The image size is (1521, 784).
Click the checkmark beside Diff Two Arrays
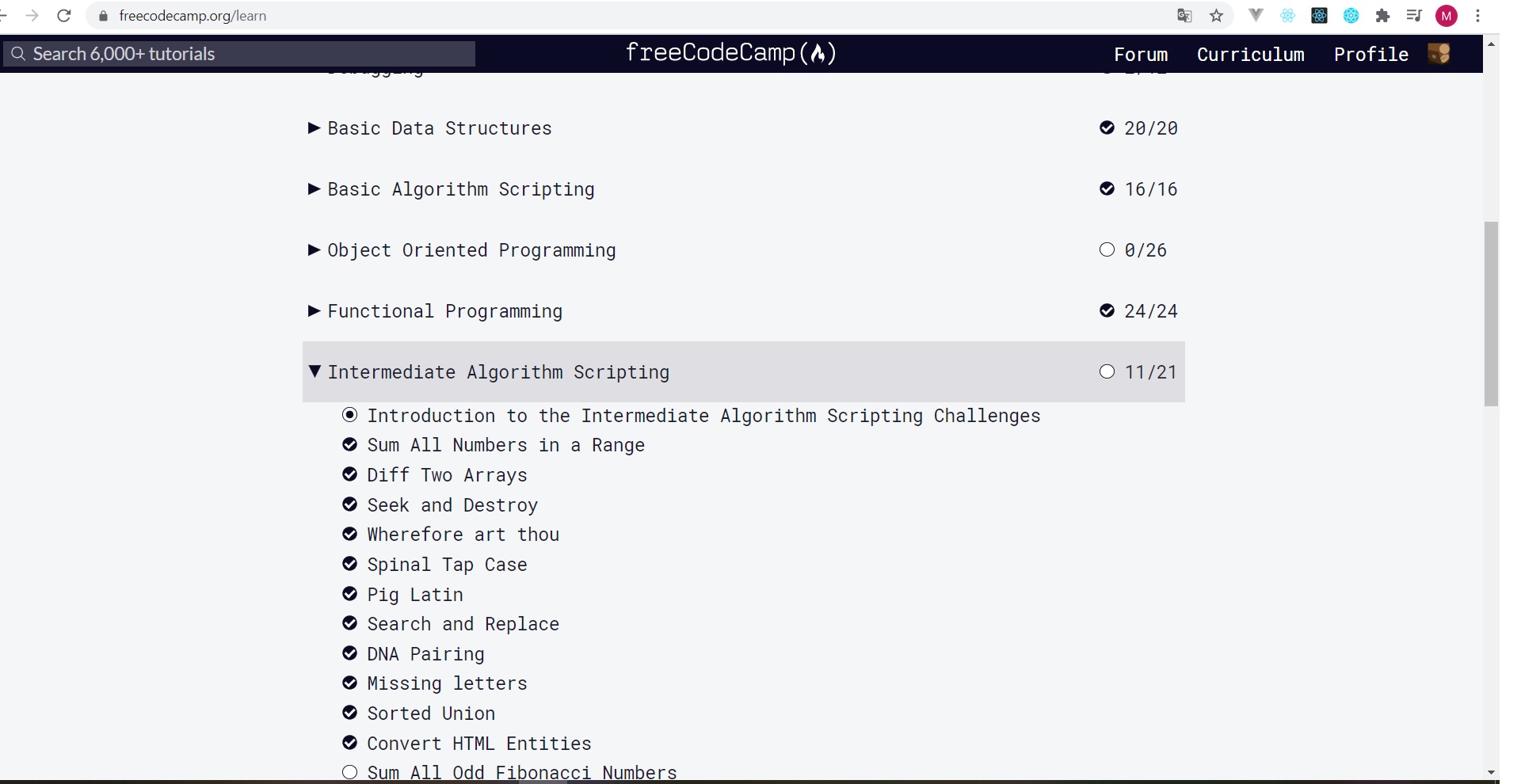point(349,474)
